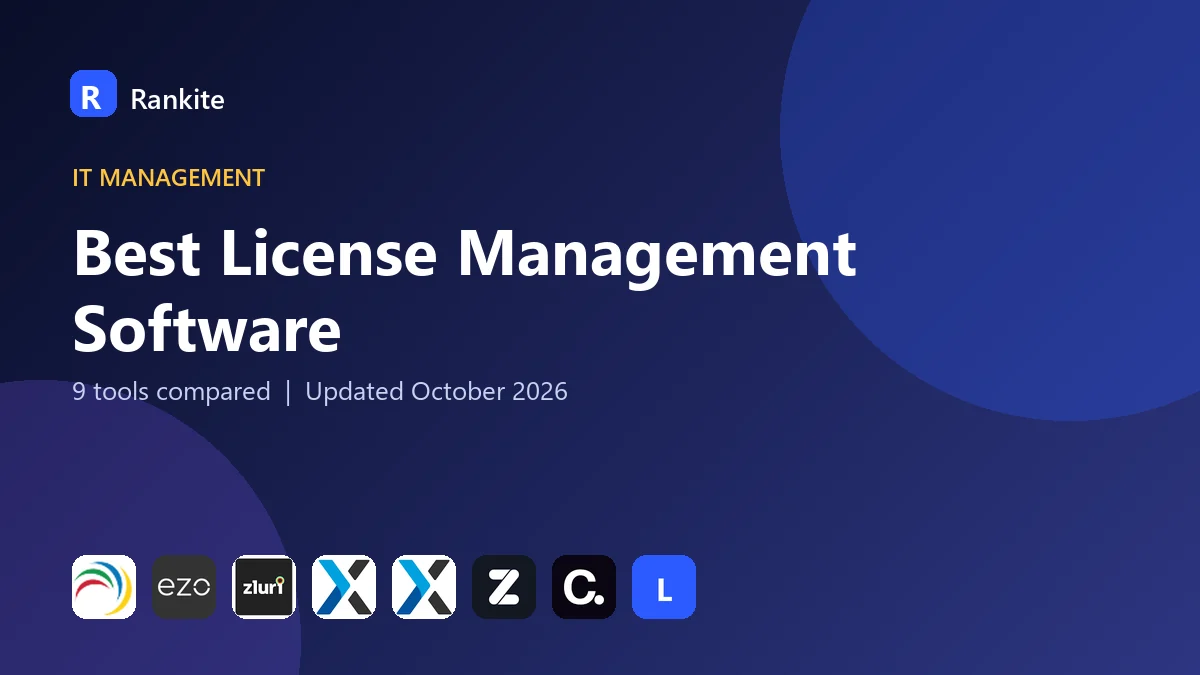This screenshot has width=1200, height=675.
Task: Click the 9 tools compared text
Action: click(171, 391)
